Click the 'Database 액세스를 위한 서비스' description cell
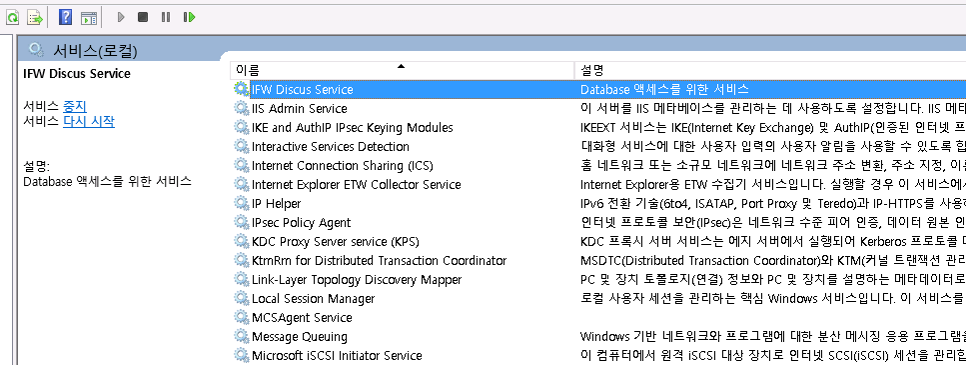Image resolution: width=966 pixels, height=365 pixels. point(665,89)
